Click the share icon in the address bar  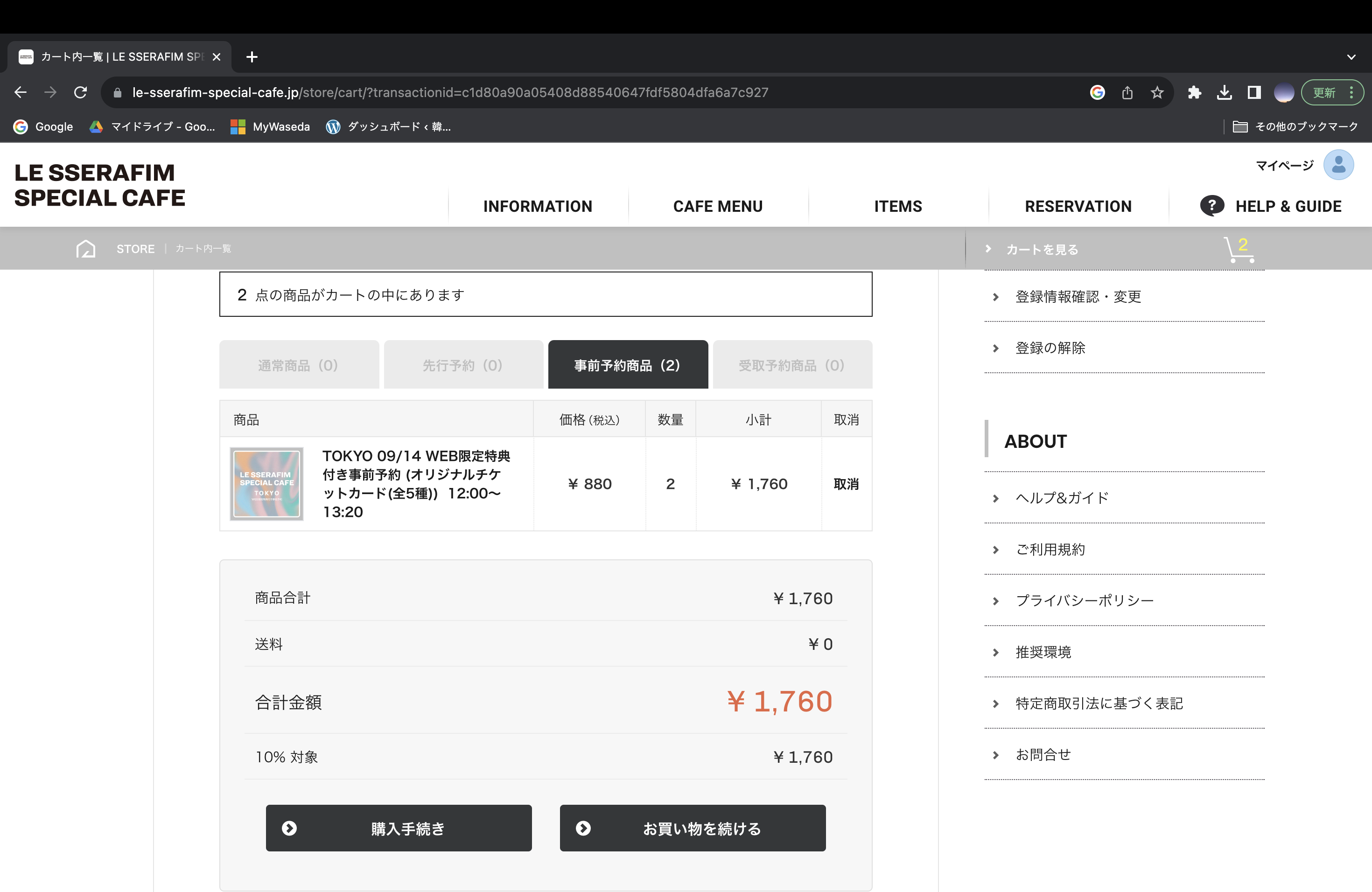(1127, 92)
